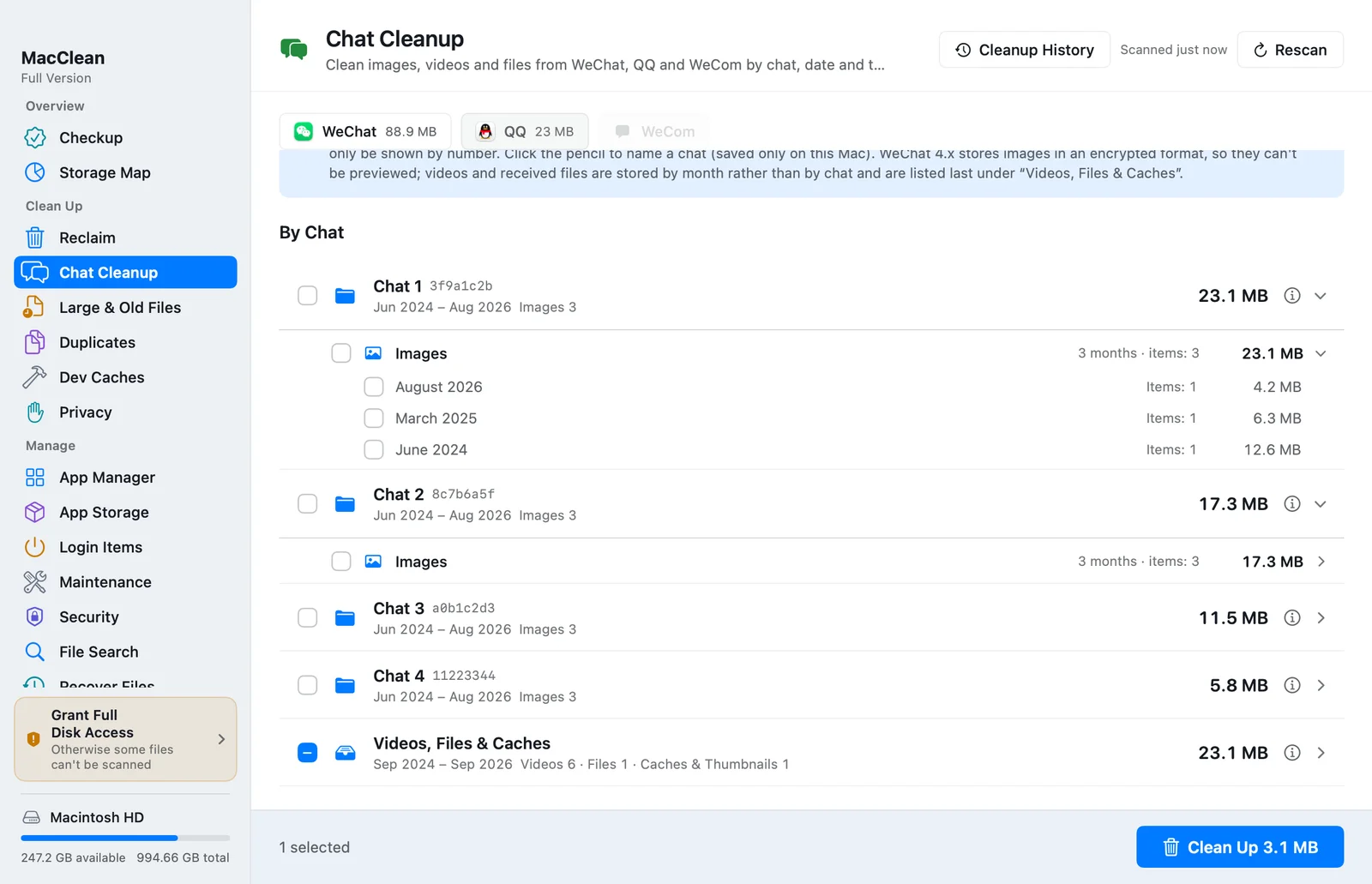The height and width of the screenshot is (884, 1372).
Task: Expand Videos, Files & Caches chevron
Action: (1321, 753)
